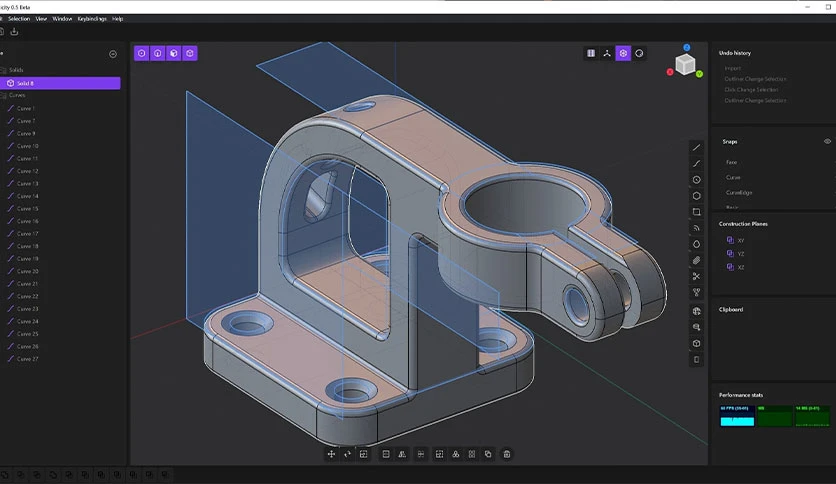
Task: Select the scissors Trim tool
Action: click(x=697, y=276)
